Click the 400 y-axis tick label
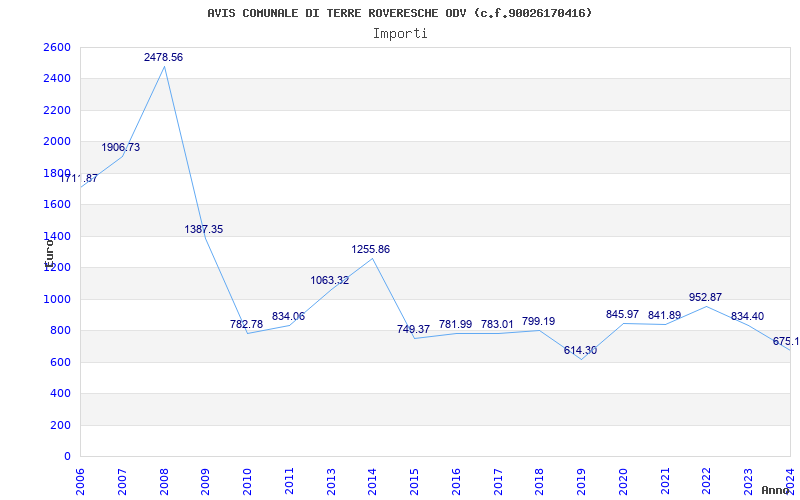 pyautogui.click(x=60, y=394)
